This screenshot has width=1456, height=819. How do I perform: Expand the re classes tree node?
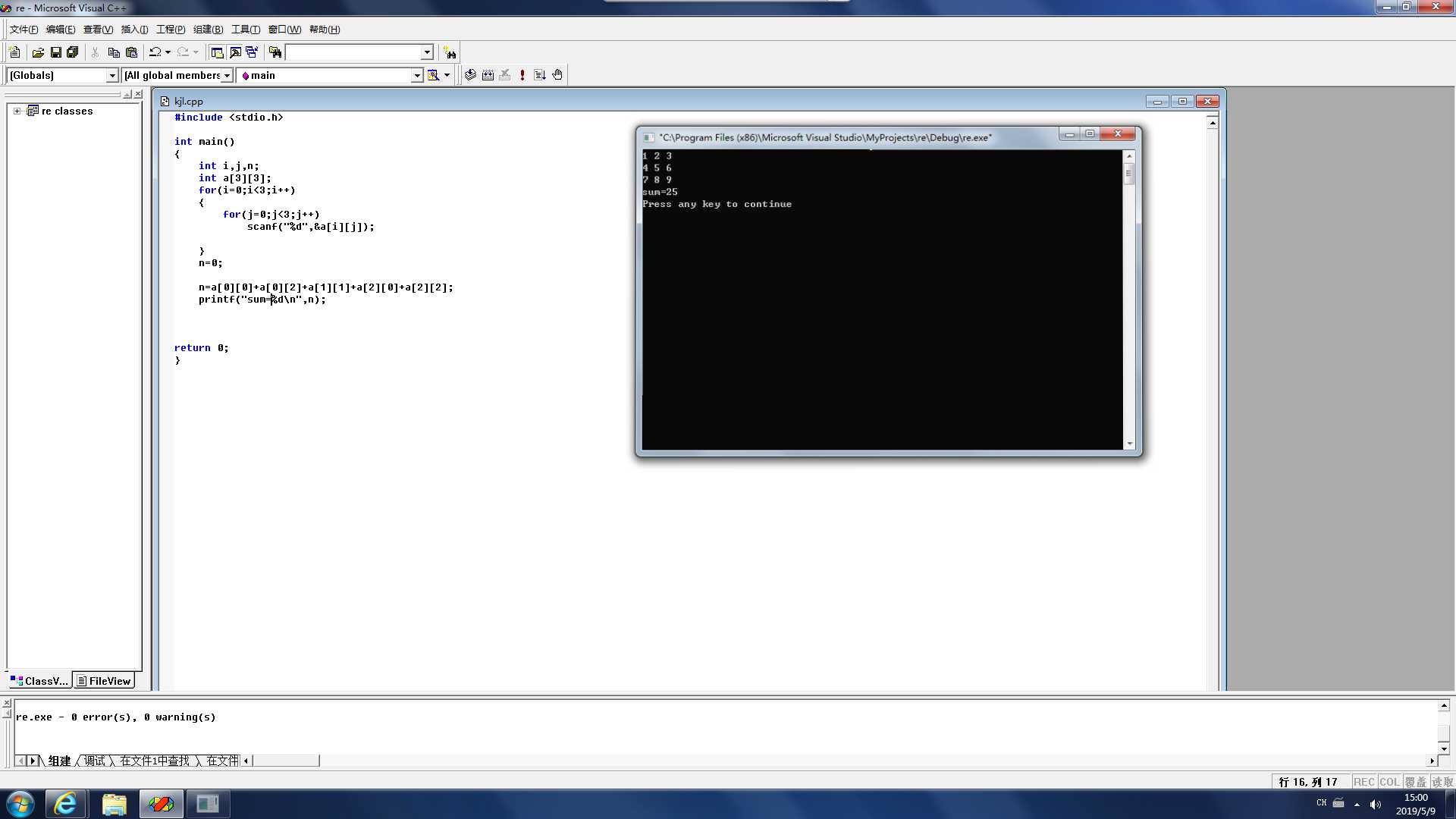pyautogui.click(x=17, y=111)
